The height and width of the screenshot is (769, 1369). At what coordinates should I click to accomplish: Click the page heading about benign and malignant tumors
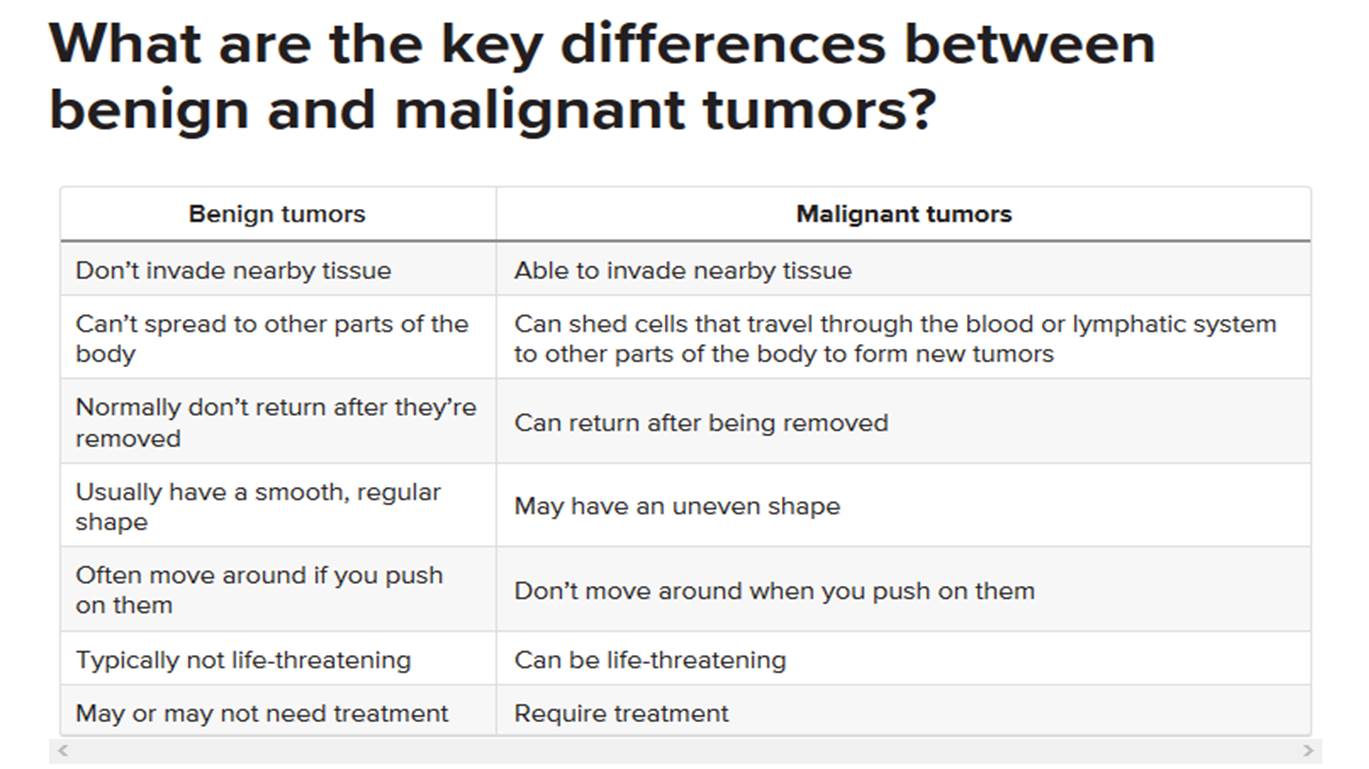602,76
